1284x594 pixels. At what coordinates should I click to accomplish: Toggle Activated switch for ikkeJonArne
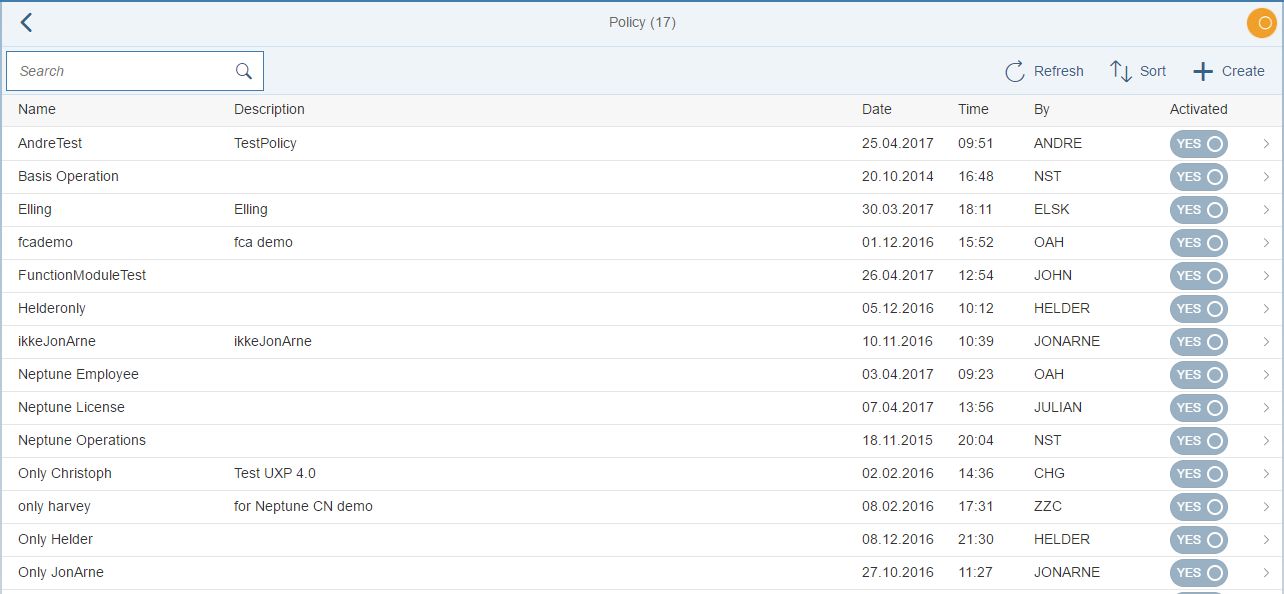coord(1198,342)
